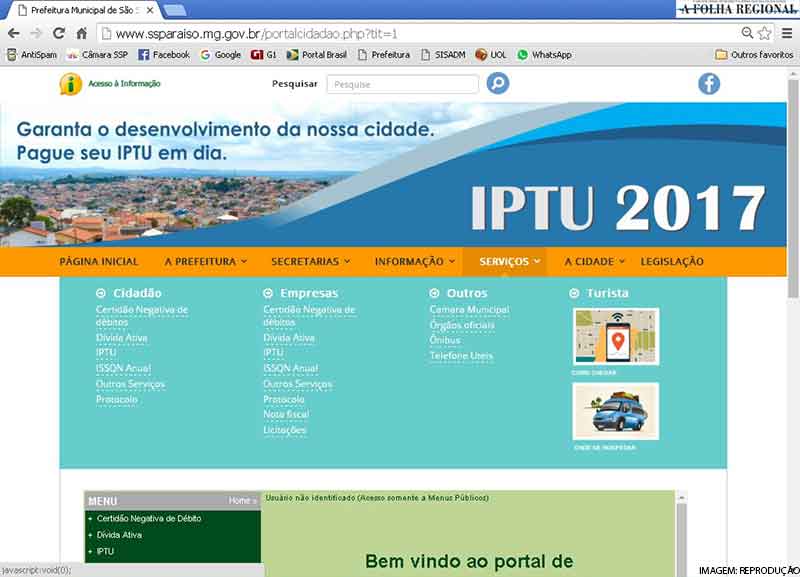Open the Facebook page icon
This screenshot has height=577, width=800.
point(709,84)
